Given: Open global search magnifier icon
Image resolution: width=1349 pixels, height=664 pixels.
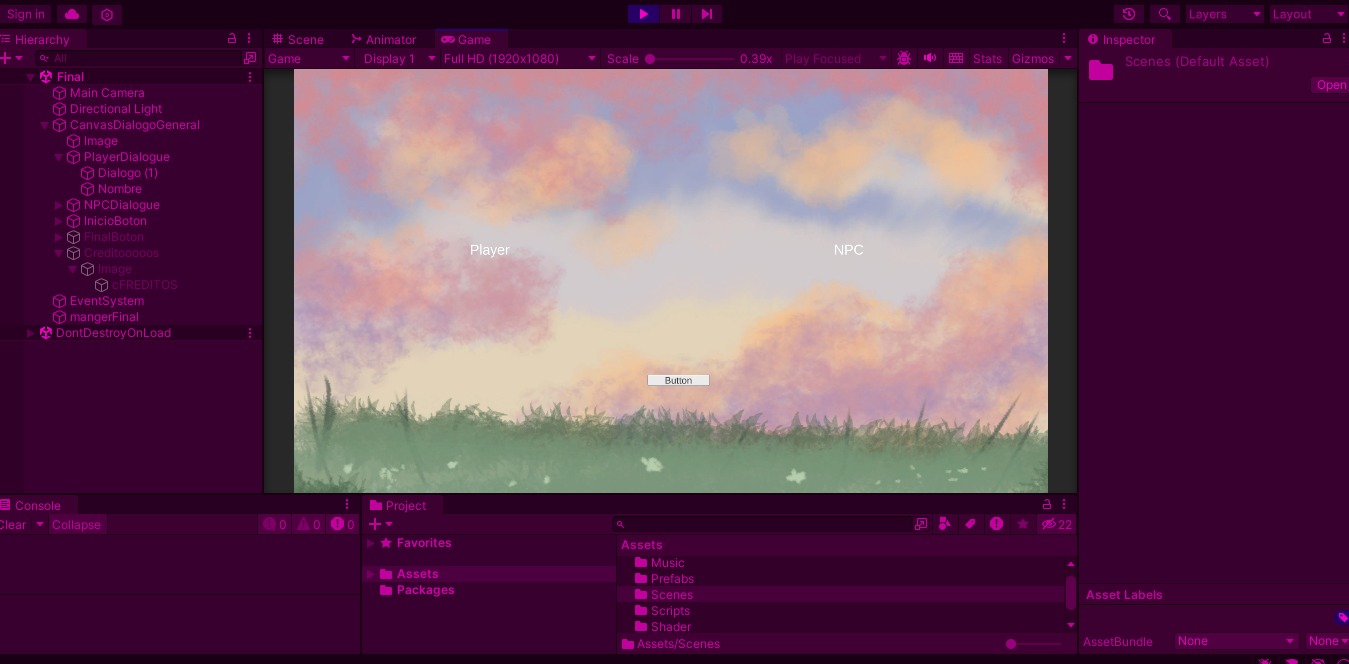Looking at the screenshot, I should 1164,14.
